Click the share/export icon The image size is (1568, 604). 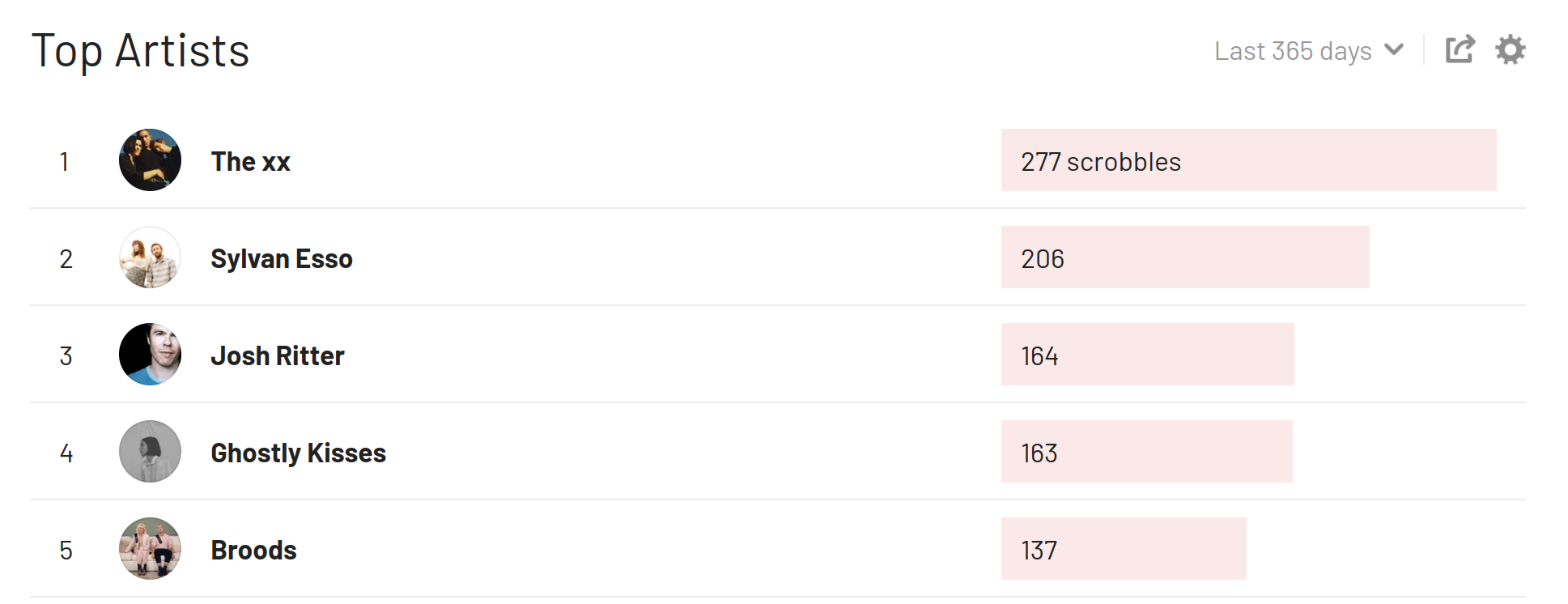[1460, 50]
